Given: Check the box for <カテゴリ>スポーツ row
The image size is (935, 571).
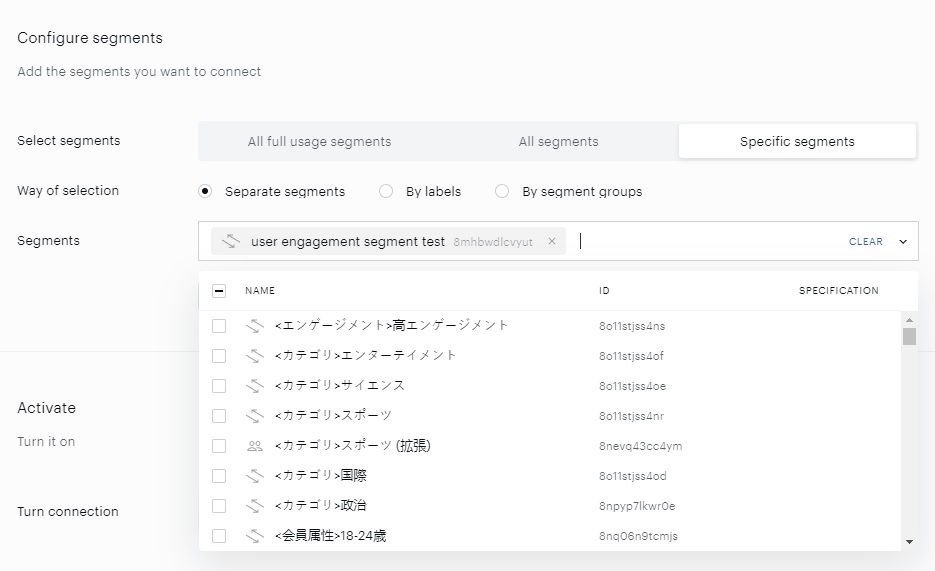Looking at the screenshot, I should tap(219, 415).
